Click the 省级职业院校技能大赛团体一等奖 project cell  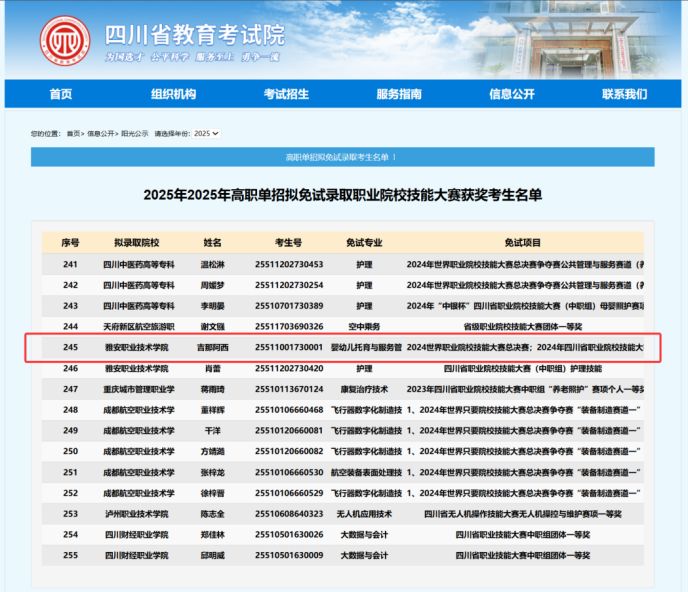[x=523, y=326]
